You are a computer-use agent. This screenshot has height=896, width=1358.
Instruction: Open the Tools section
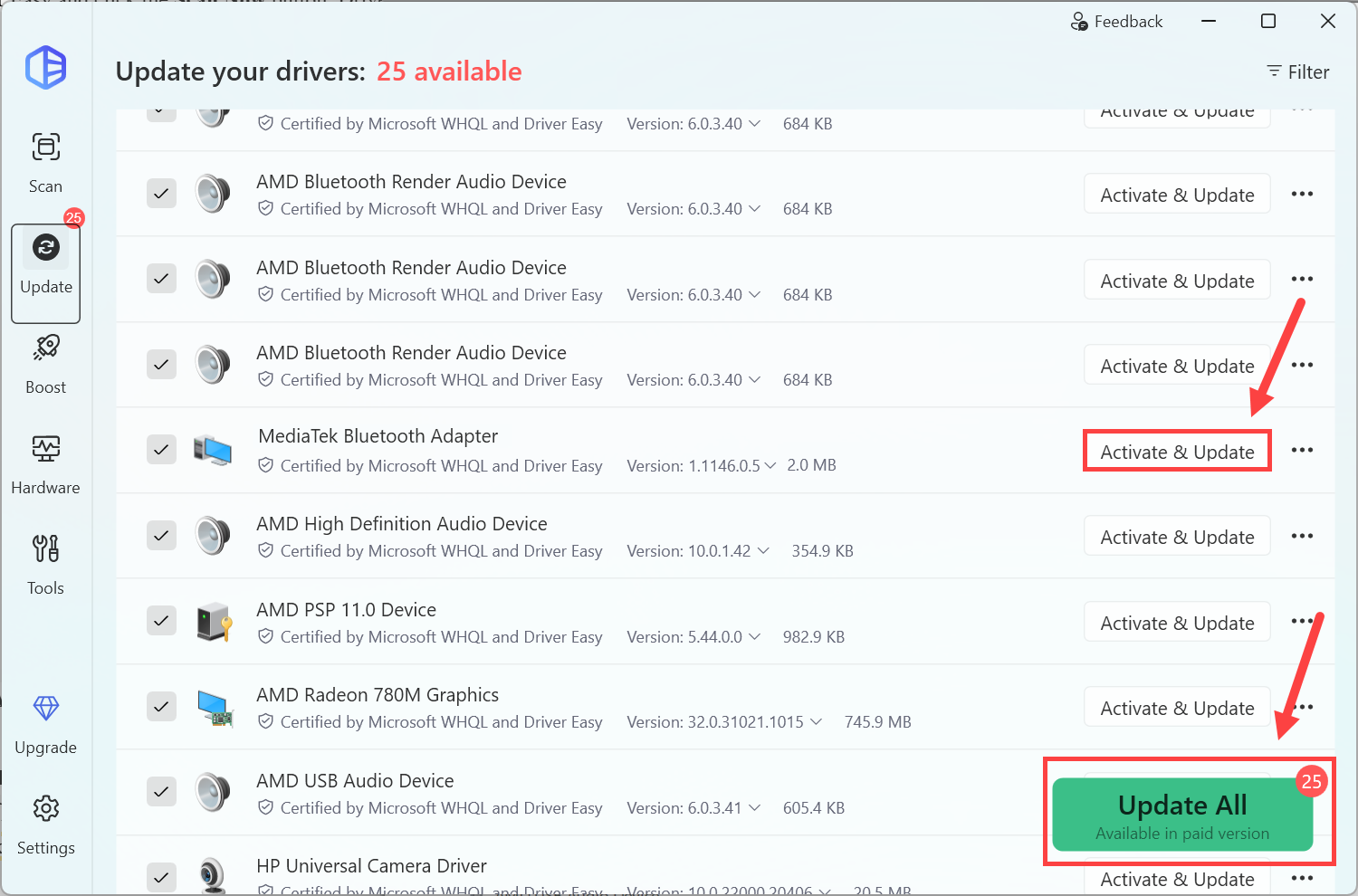point(46,565)
